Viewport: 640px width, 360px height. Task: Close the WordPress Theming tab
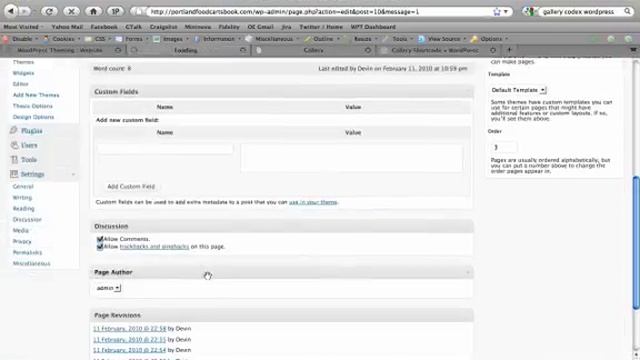(118, 50)
